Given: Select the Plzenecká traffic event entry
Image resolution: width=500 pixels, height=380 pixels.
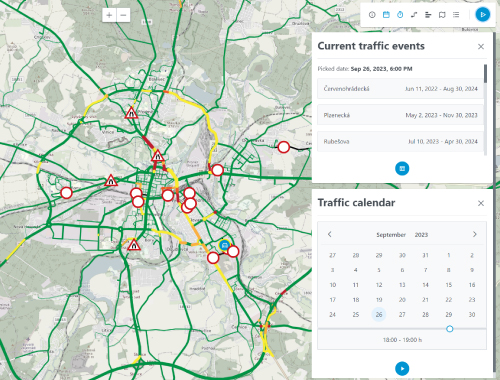Looking at the screenshot, I should click(x=400, y=115).
